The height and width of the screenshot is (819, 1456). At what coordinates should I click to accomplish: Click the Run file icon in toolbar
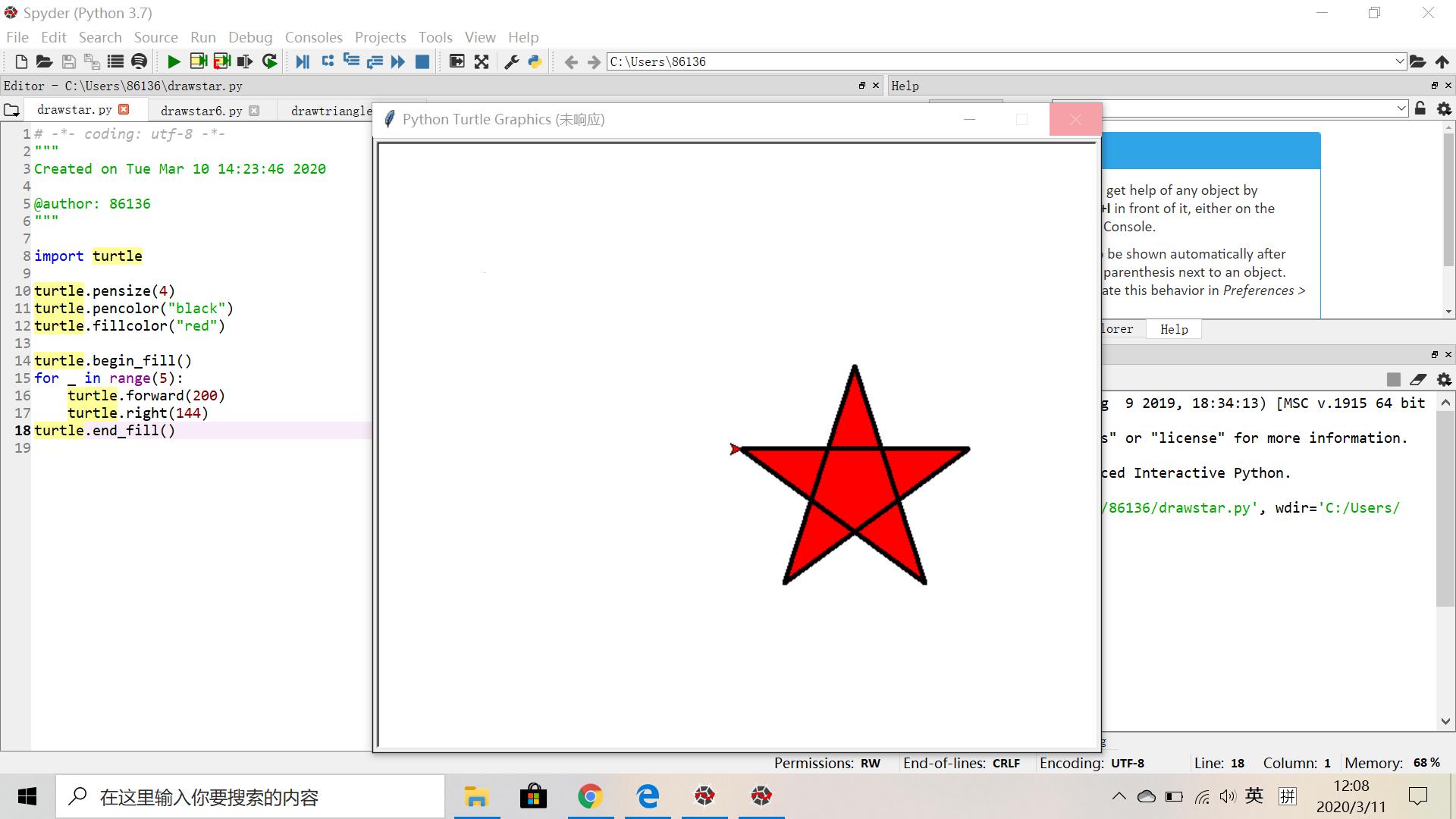tap(174, 62)
